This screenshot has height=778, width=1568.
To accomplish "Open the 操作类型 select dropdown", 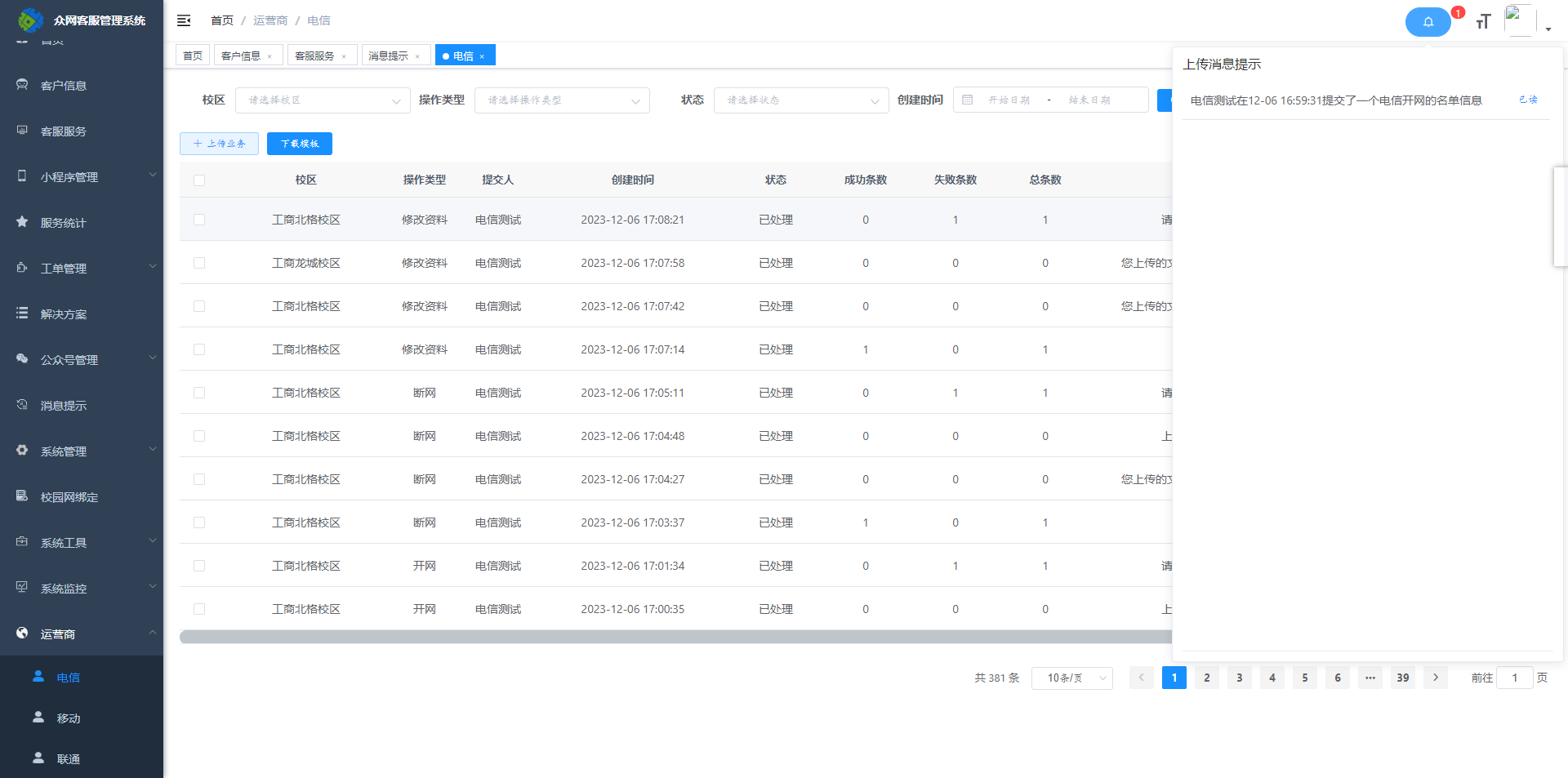I will [562, 100].
